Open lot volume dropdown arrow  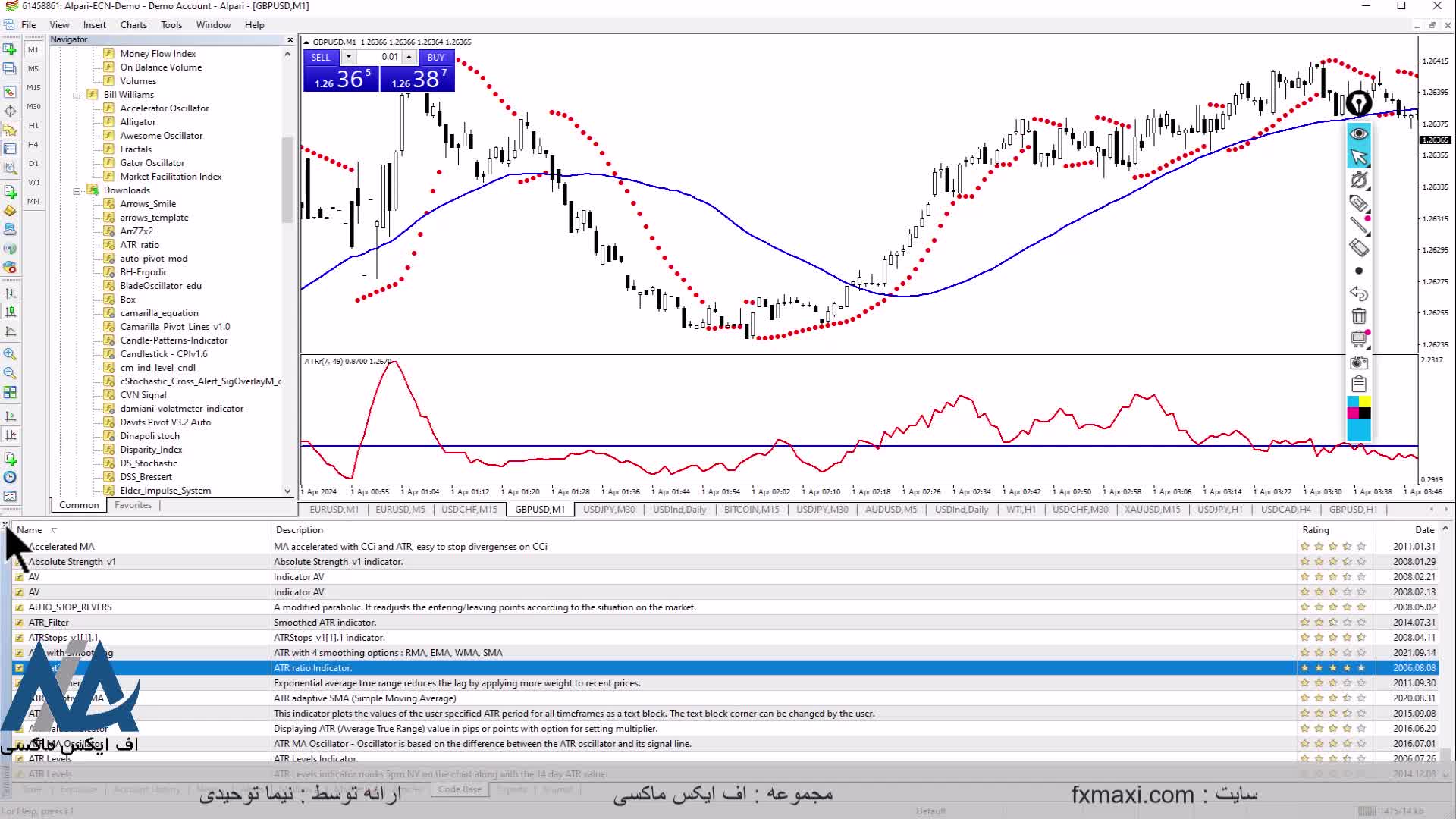348,57
